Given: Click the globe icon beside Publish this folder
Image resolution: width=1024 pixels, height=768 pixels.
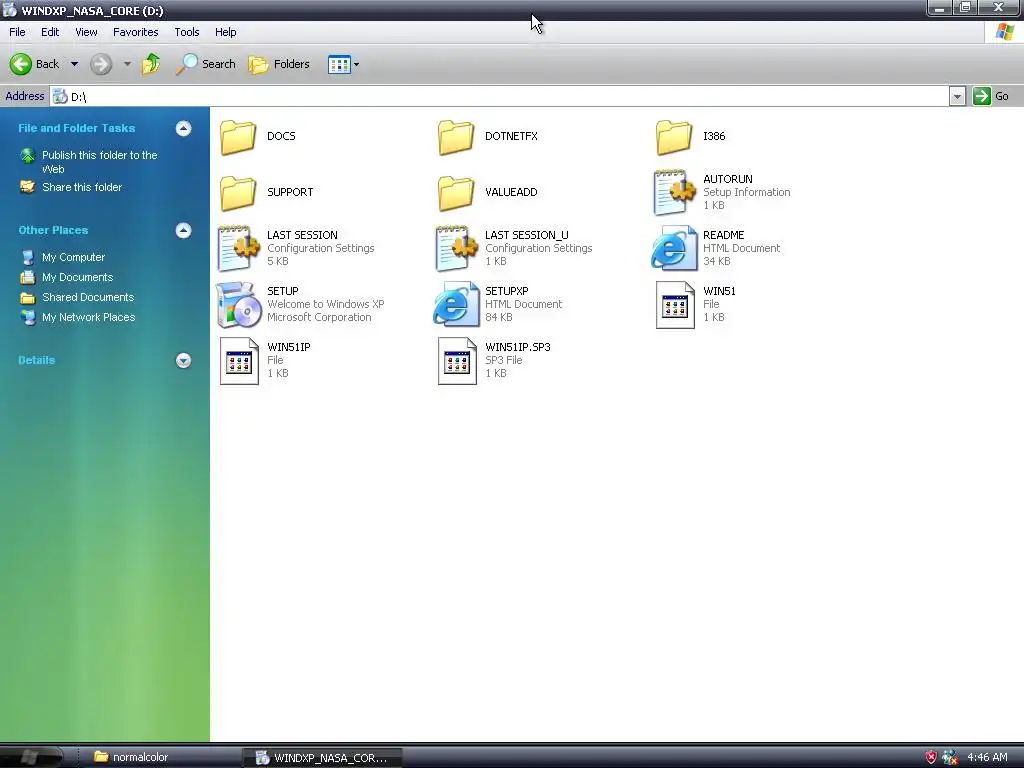Looking at the screenshot, I should (27, 155).
